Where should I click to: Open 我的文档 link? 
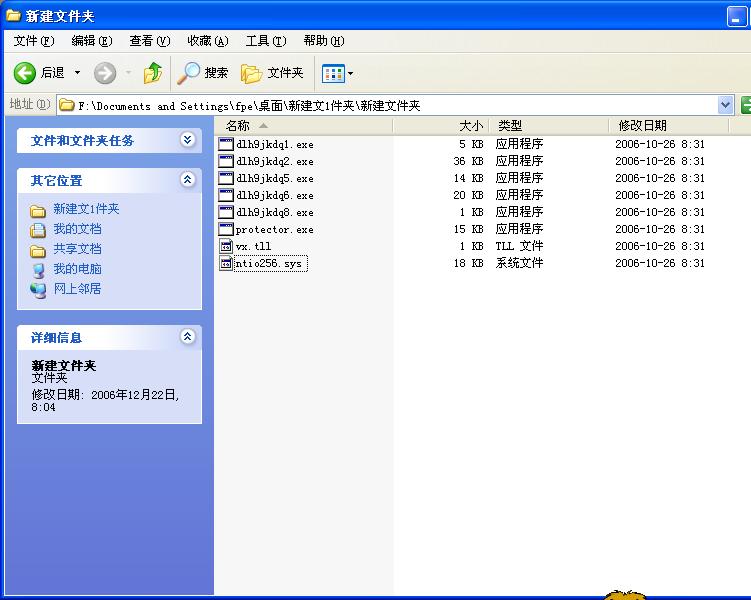point(77,229)
